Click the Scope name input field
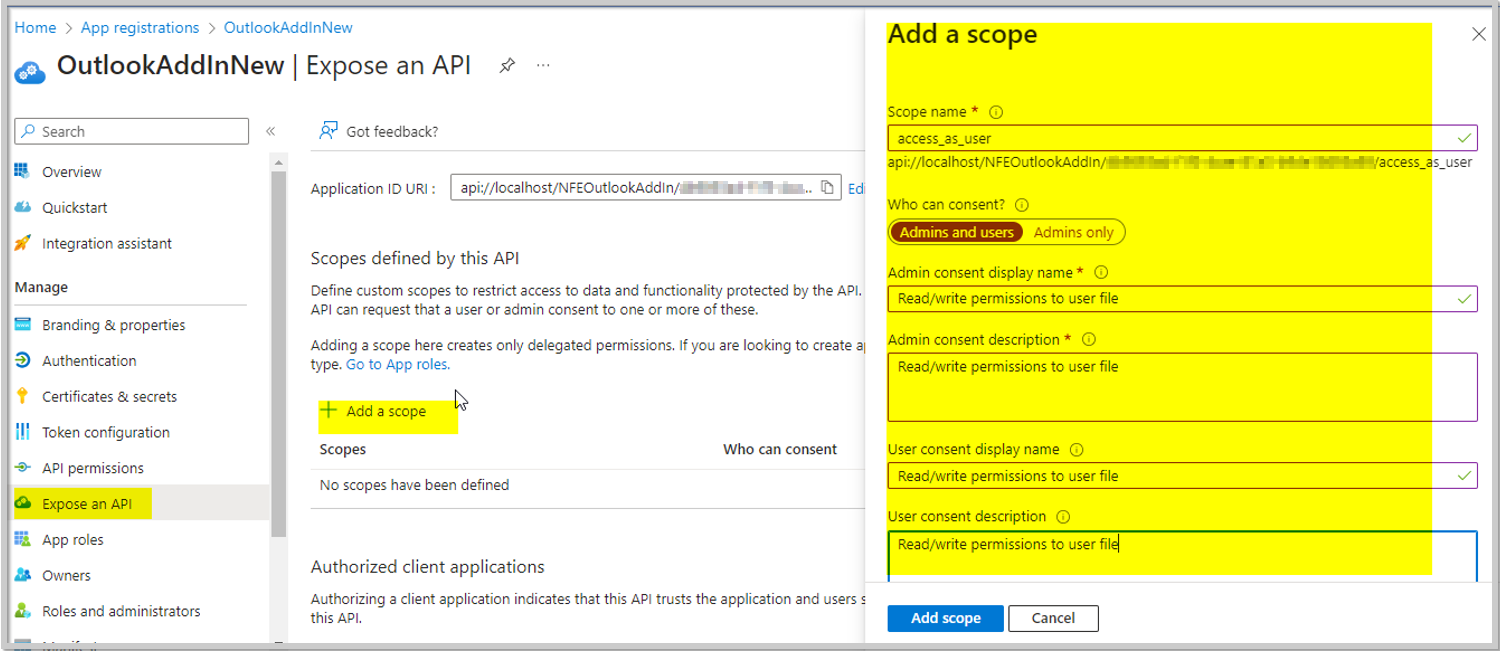The height and width of the screenshot is (651, 1500). [1182, 138]
